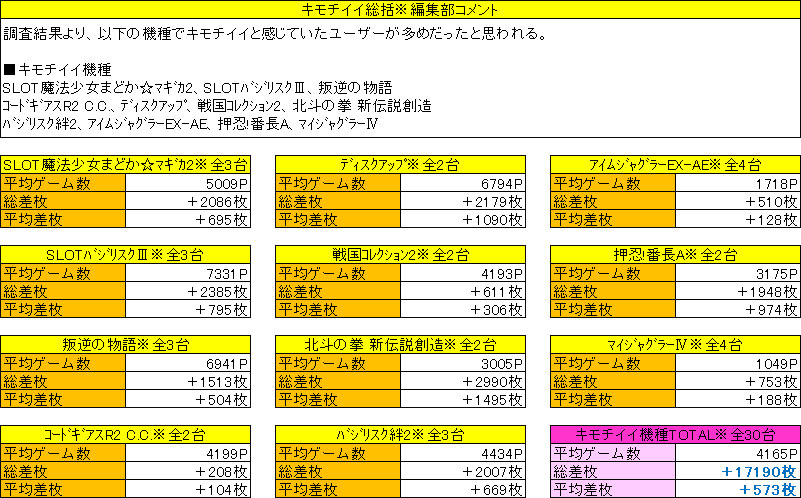Viewport: 801px width, 498px height.
Task: Select the 叛逆の物語 全3台 header
Action: point(125,344)
